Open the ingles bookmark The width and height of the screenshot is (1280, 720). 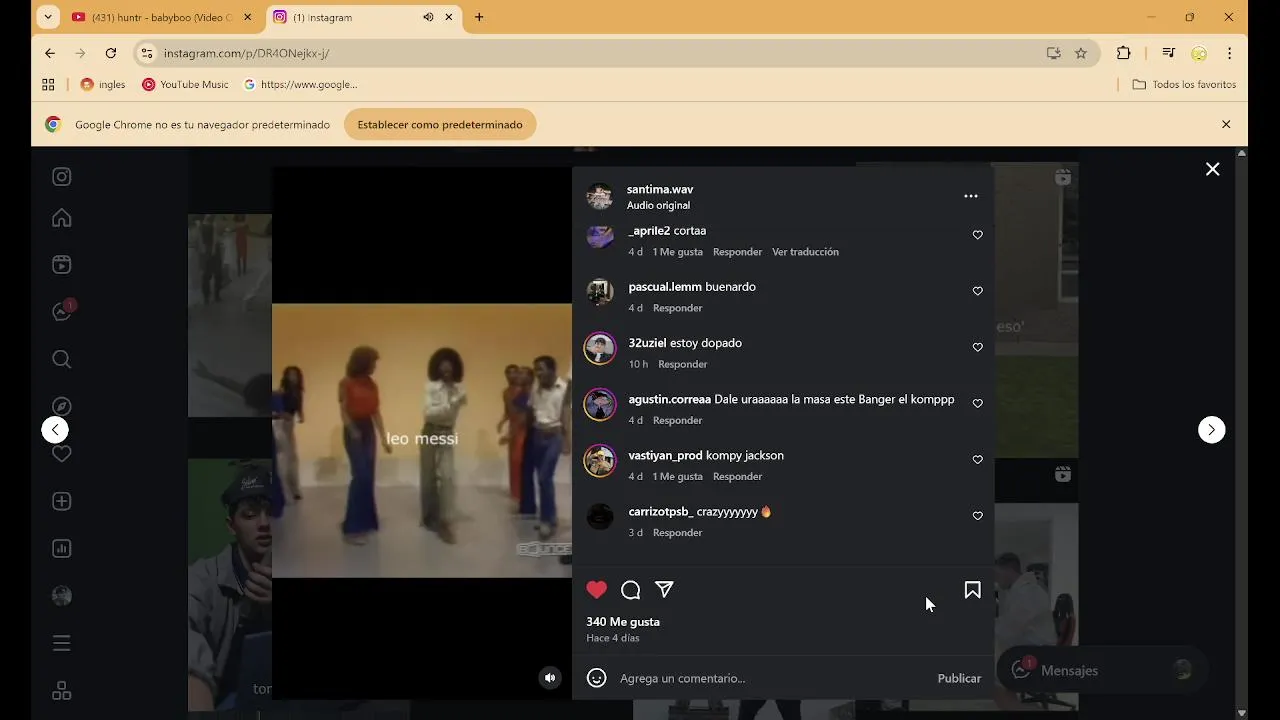click(x=103, y=85)
